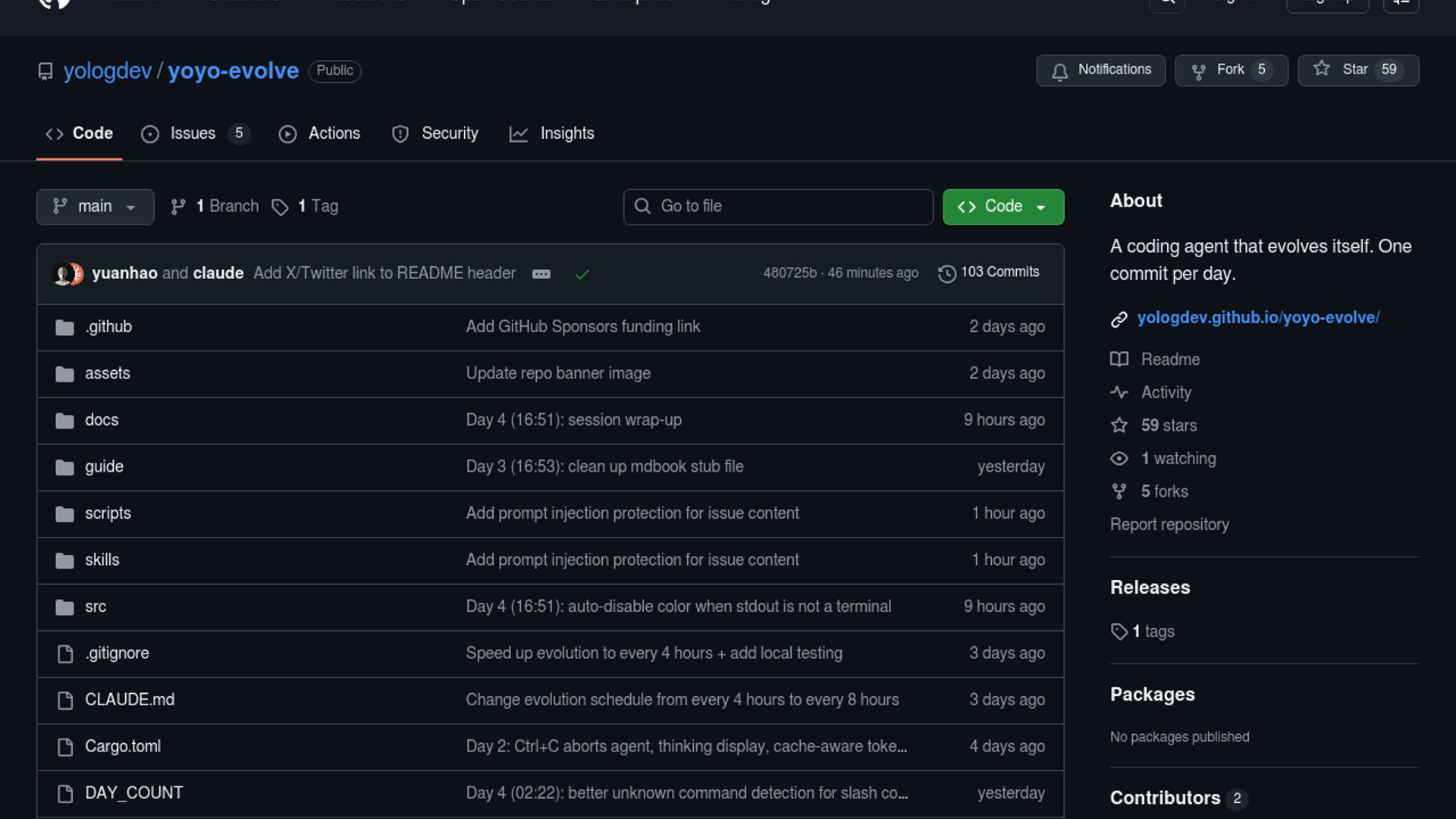1456x819 pixels.
Task: Open the main branch dropdown
Action: tap(95, 206)
